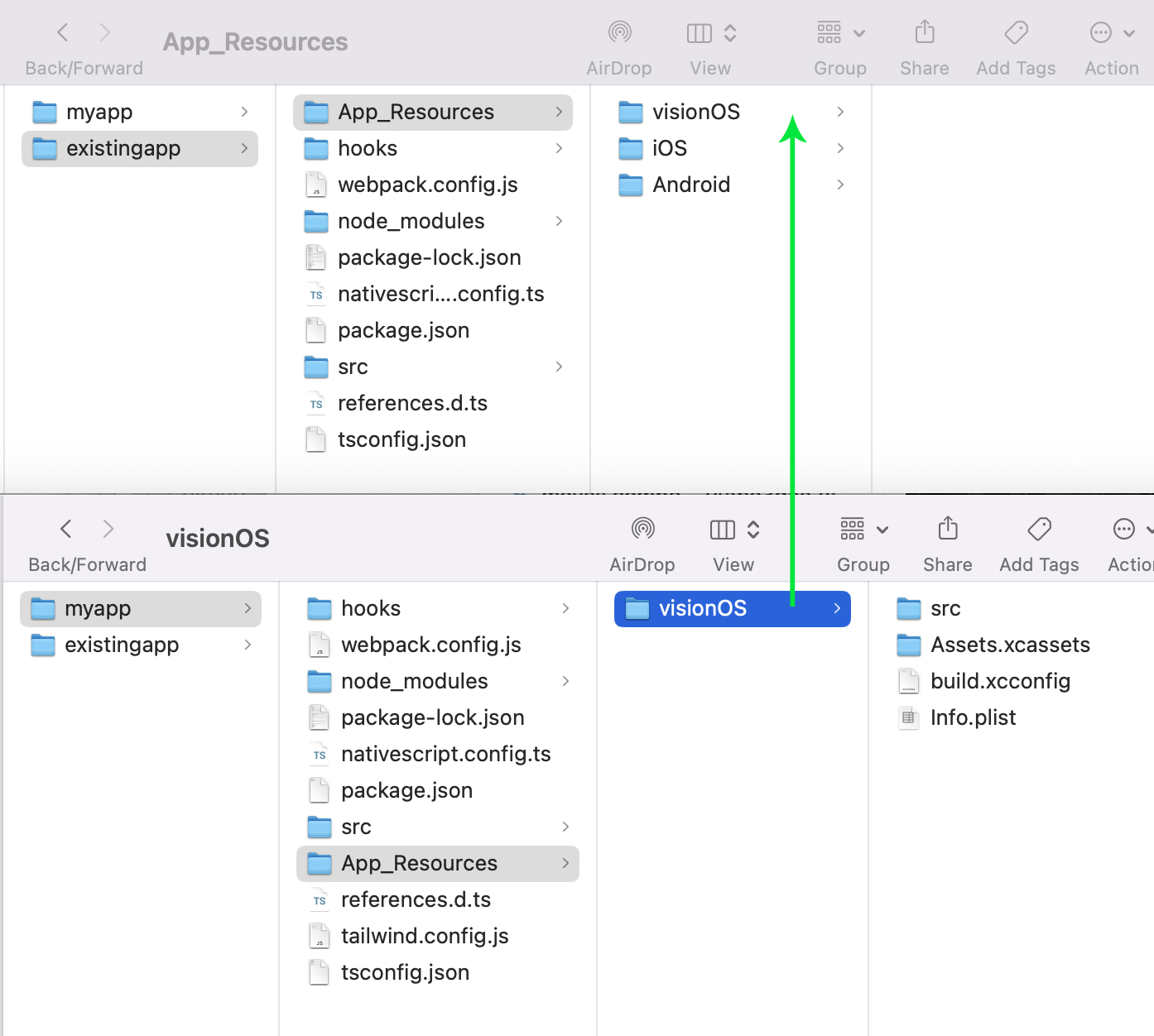Click the Share icon in the top window
Screen dimensions: 1154x1036
pyautogui.click(x=924, y=33)
